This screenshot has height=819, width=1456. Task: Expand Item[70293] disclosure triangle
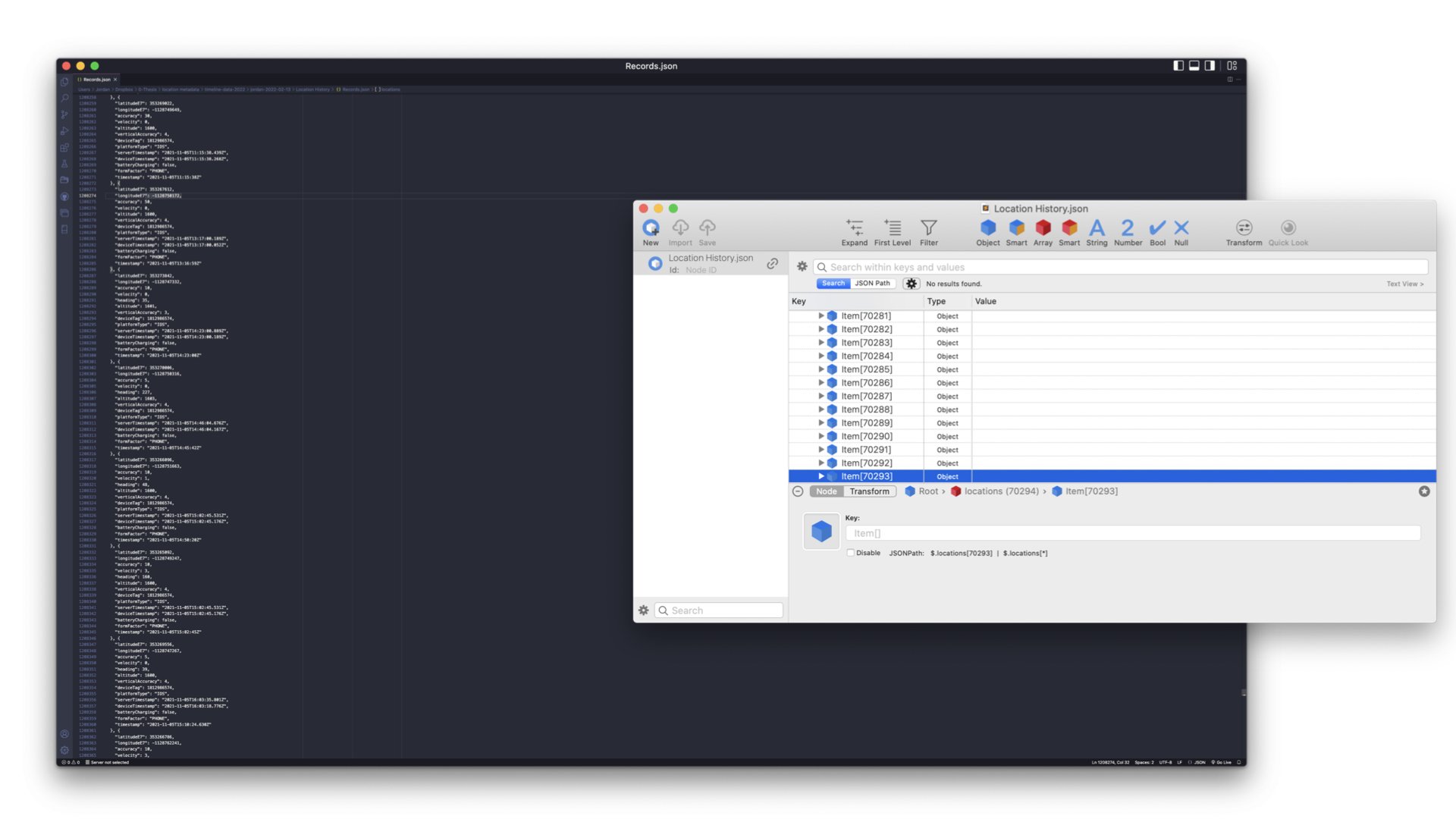821,476
